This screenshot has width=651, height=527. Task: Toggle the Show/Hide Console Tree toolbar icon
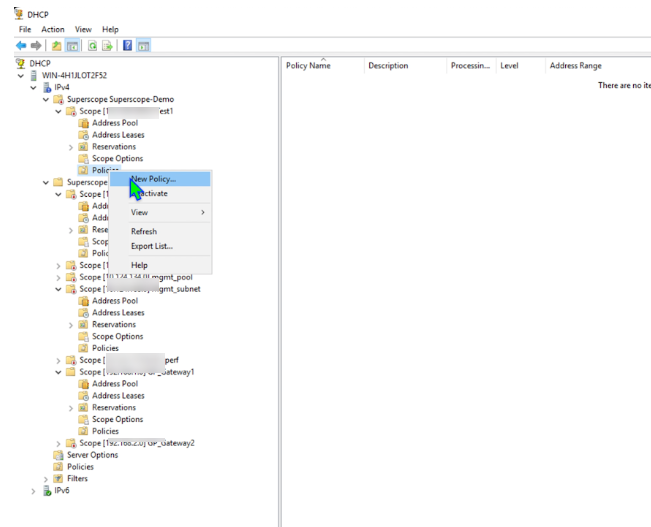tap(73, 46)
